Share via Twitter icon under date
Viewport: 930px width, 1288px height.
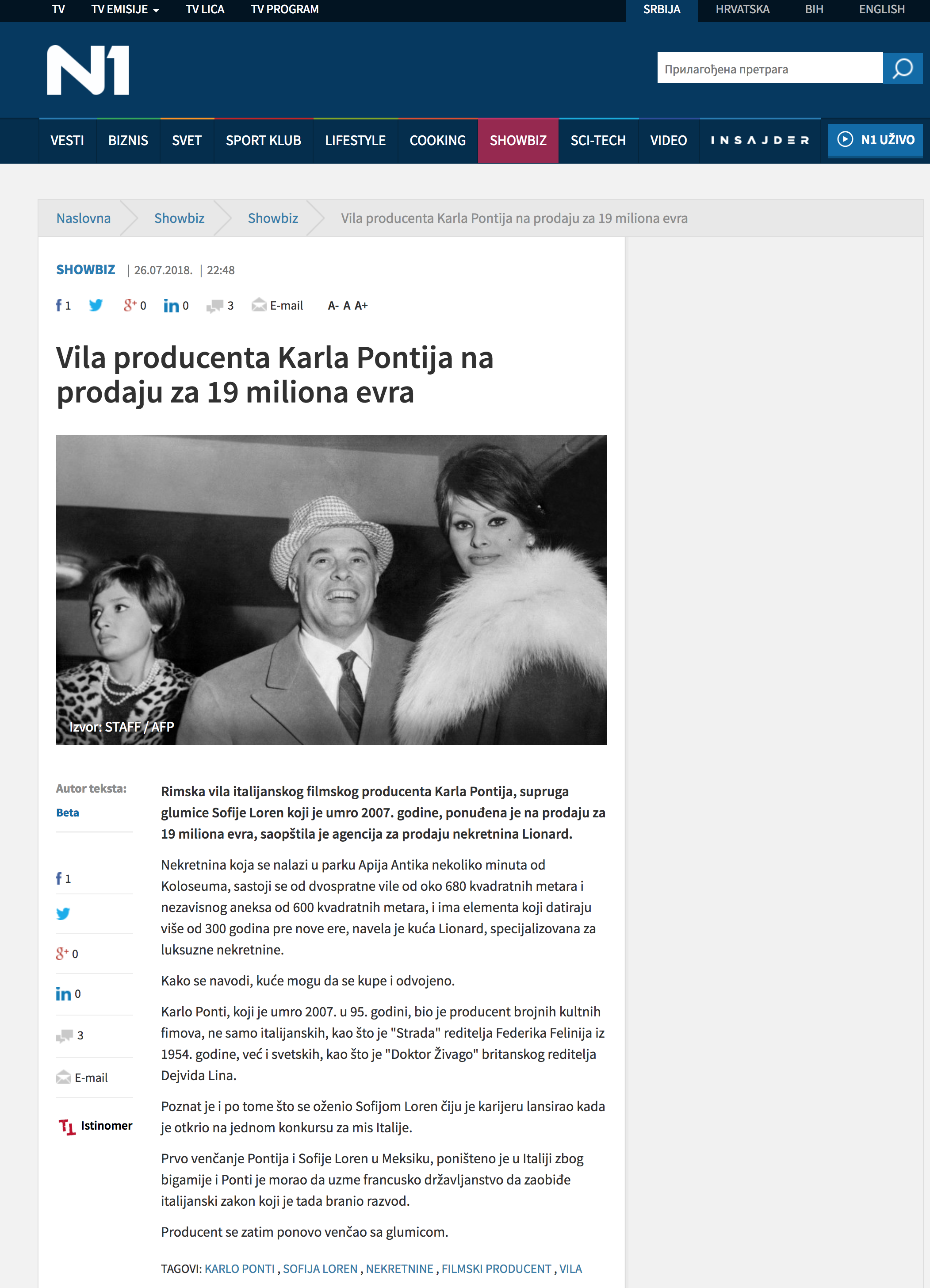[x=96, y=306]
